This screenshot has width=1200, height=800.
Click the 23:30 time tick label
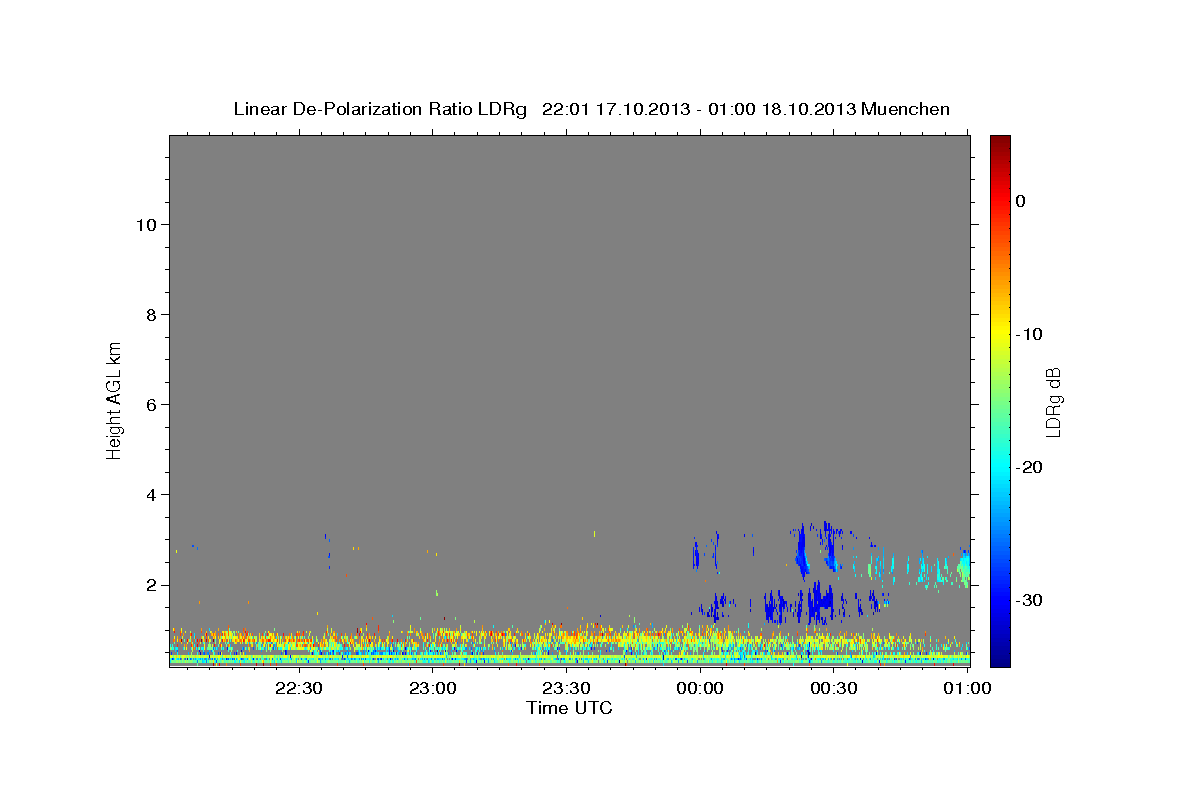click(x=566, y=688)
